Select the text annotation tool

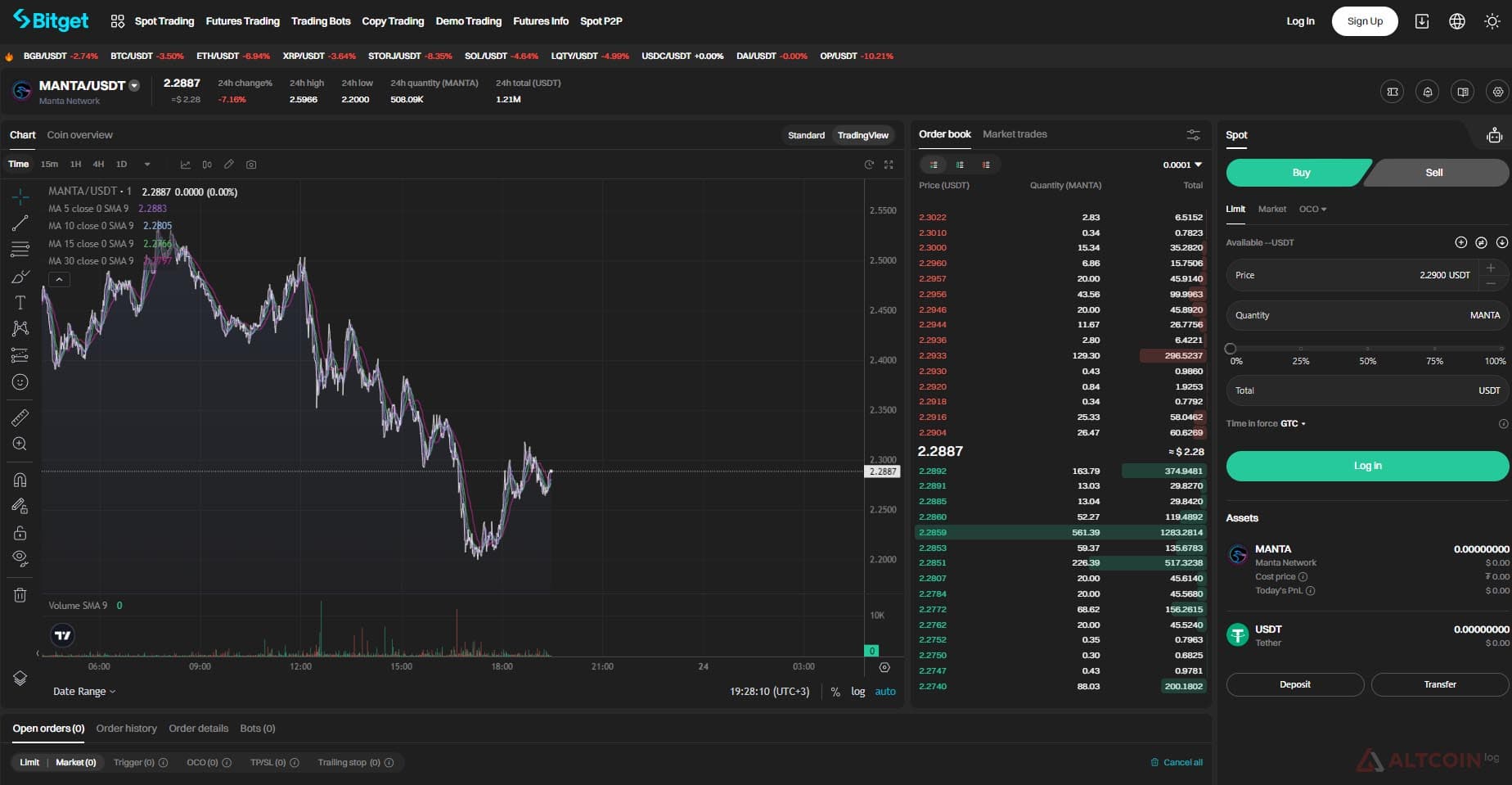tap(20, 303)
